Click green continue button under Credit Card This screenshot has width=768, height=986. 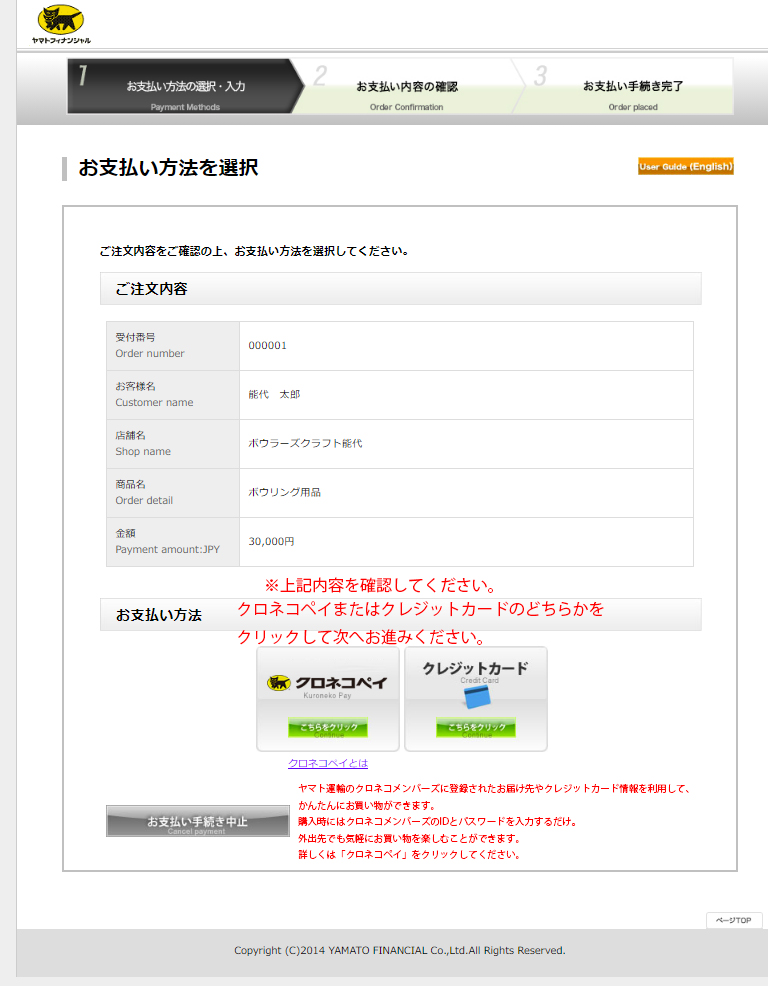point(476,728)
